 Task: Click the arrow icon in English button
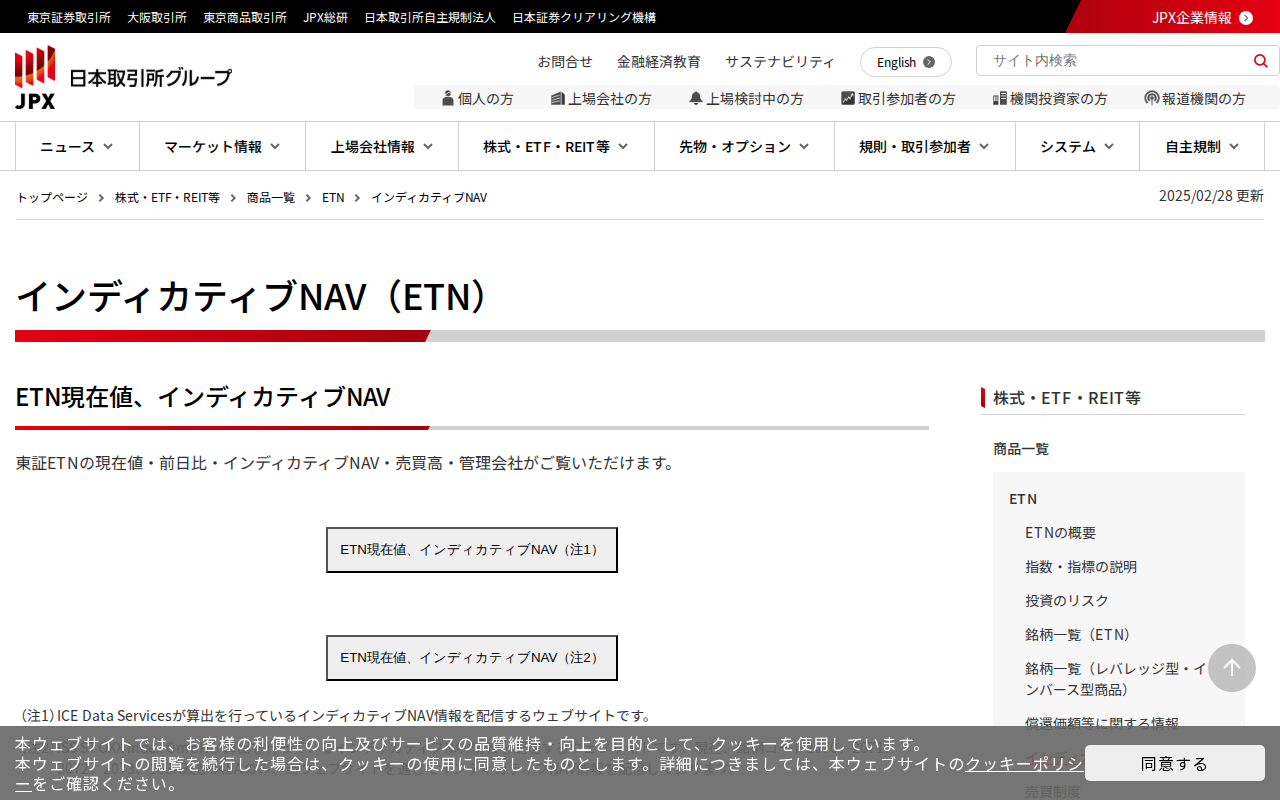point(929,62)
